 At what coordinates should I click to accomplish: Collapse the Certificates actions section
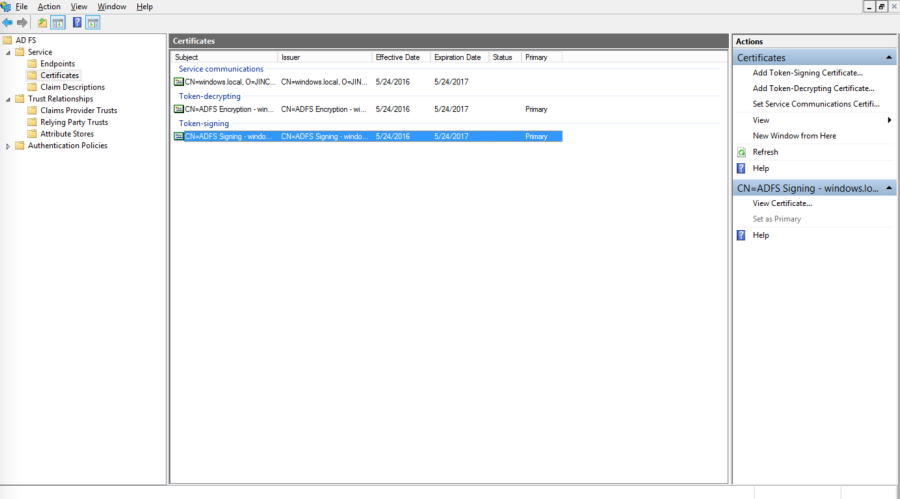click(x=889, y=58)
